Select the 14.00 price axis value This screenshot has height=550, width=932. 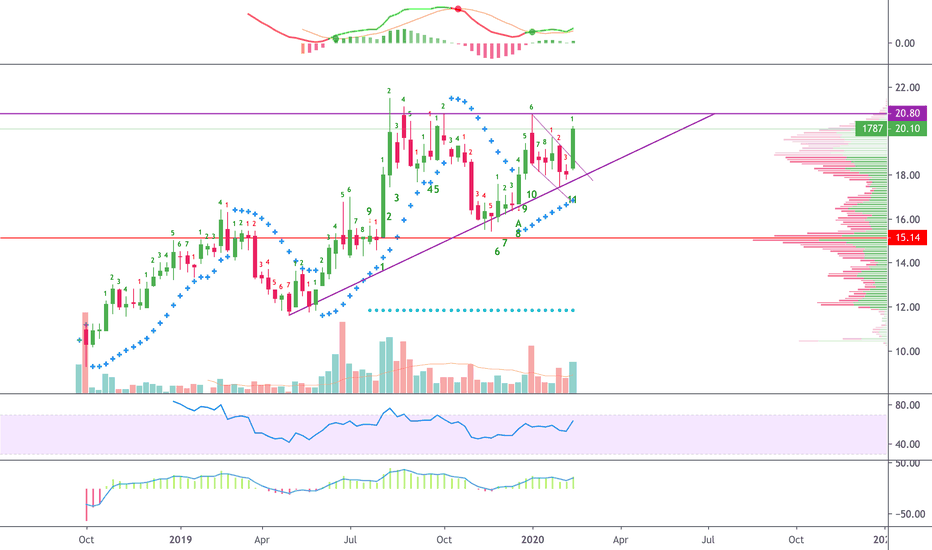tap(907, 263)
